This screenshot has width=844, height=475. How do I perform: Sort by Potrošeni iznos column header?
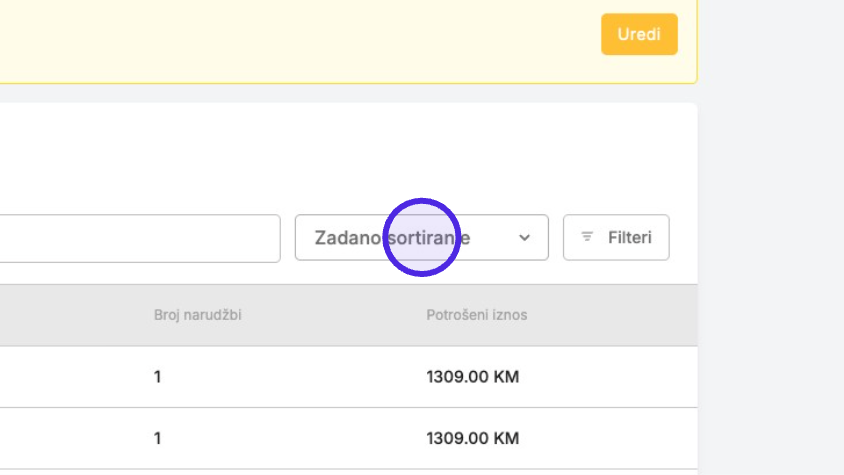click(x=476, y=315)
